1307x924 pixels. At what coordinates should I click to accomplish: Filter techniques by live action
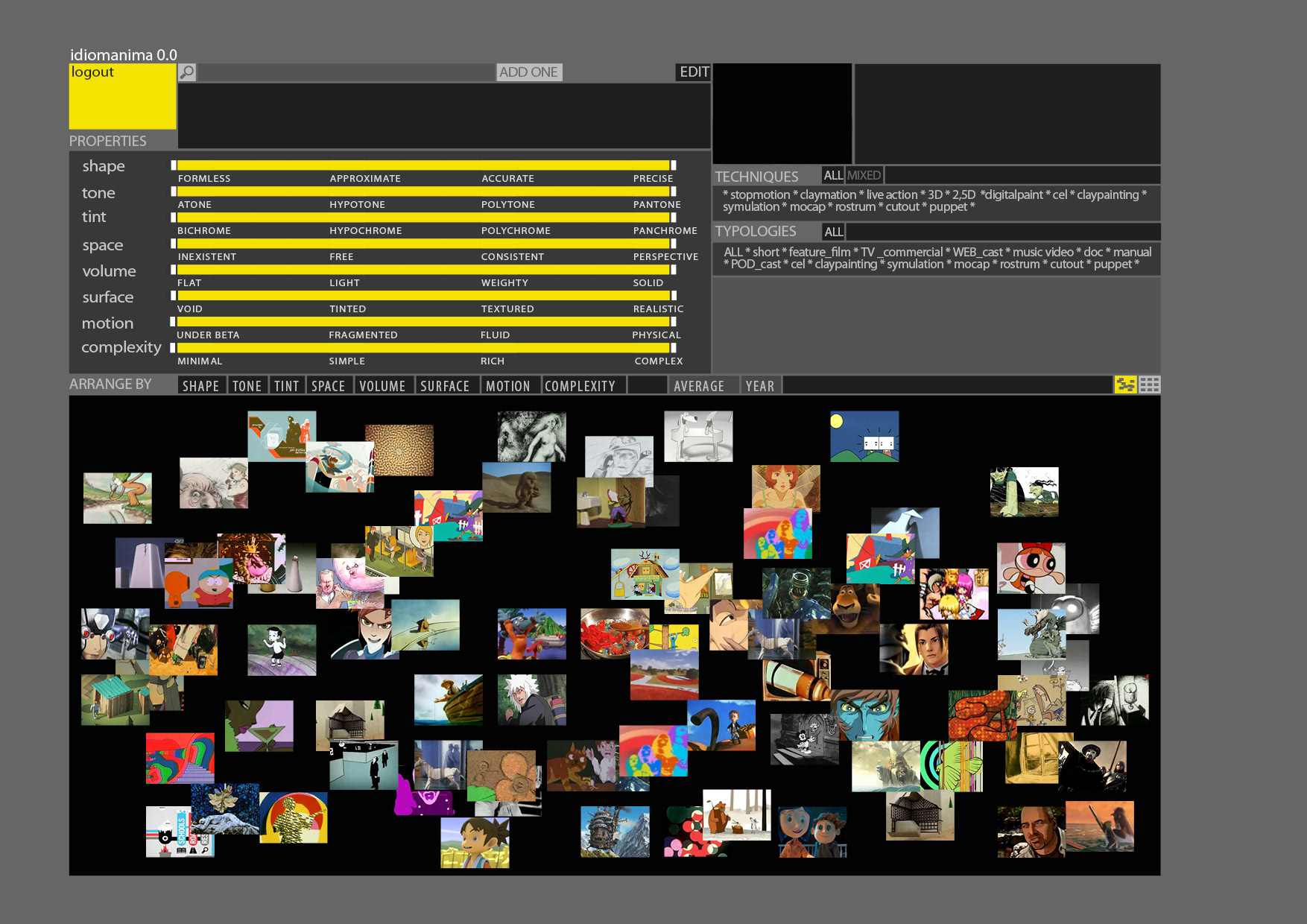892,194
